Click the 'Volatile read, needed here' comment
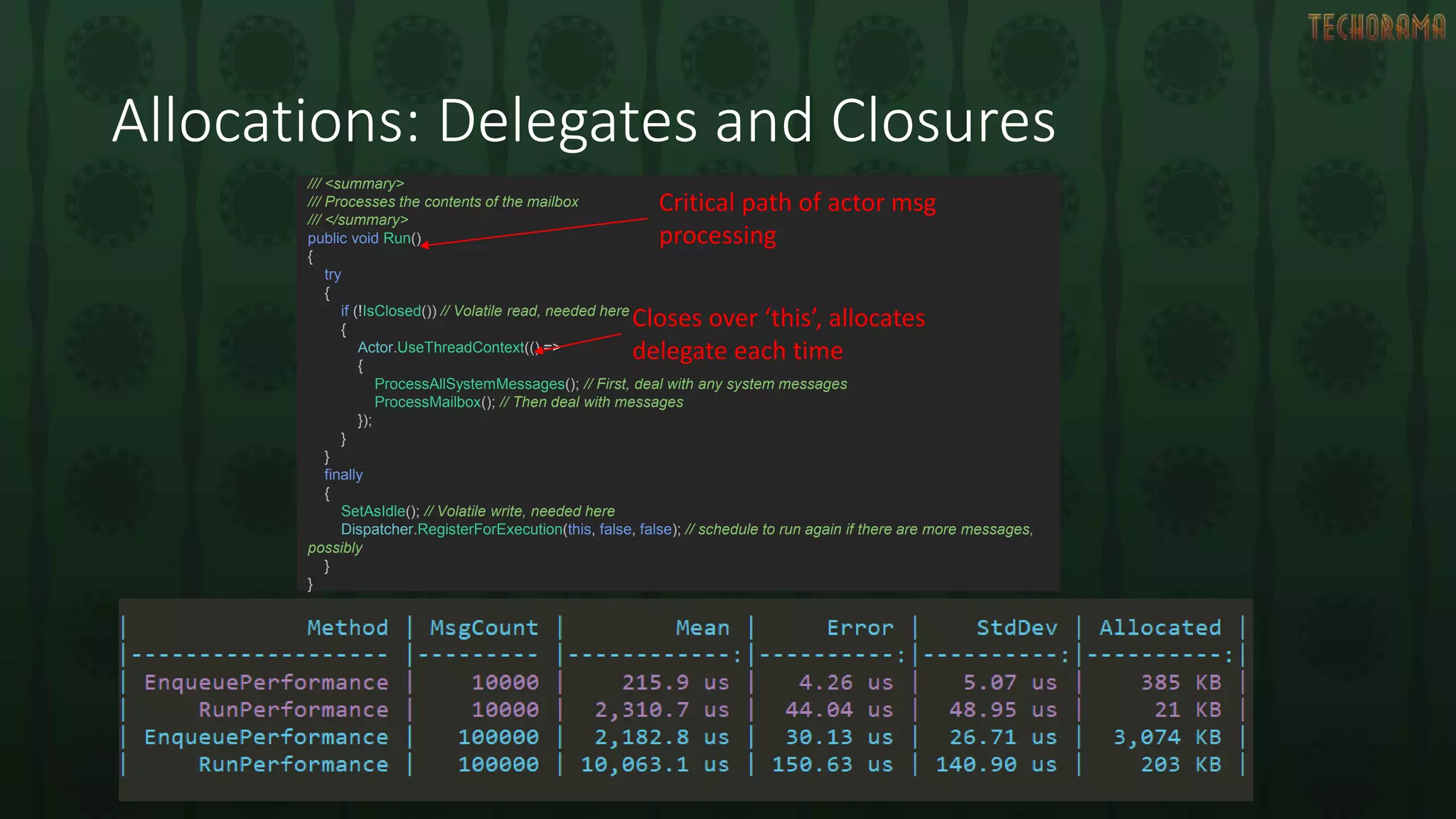Screen dimensions: 1456x819 coord(535,311)
